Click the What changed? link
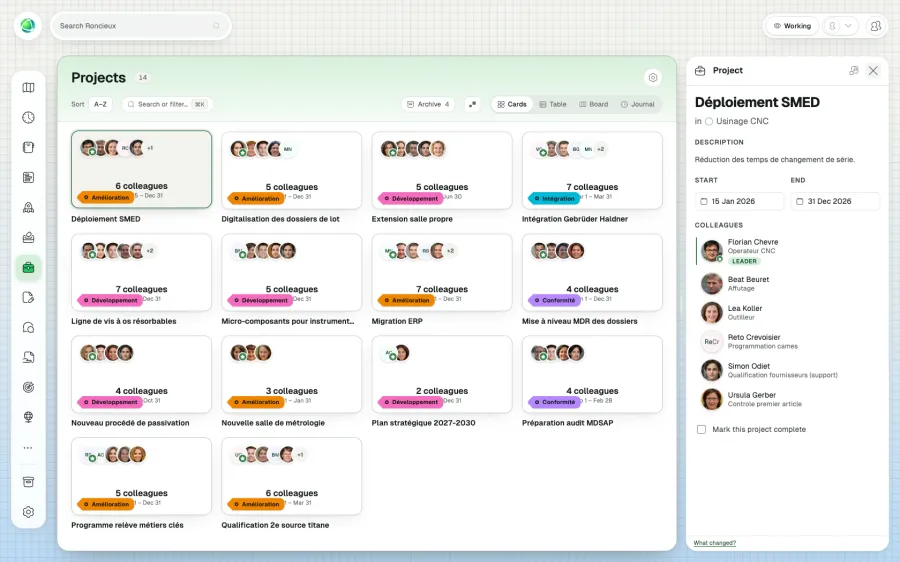The height and width of the screenshot is (562, 900). pos(715,543)
